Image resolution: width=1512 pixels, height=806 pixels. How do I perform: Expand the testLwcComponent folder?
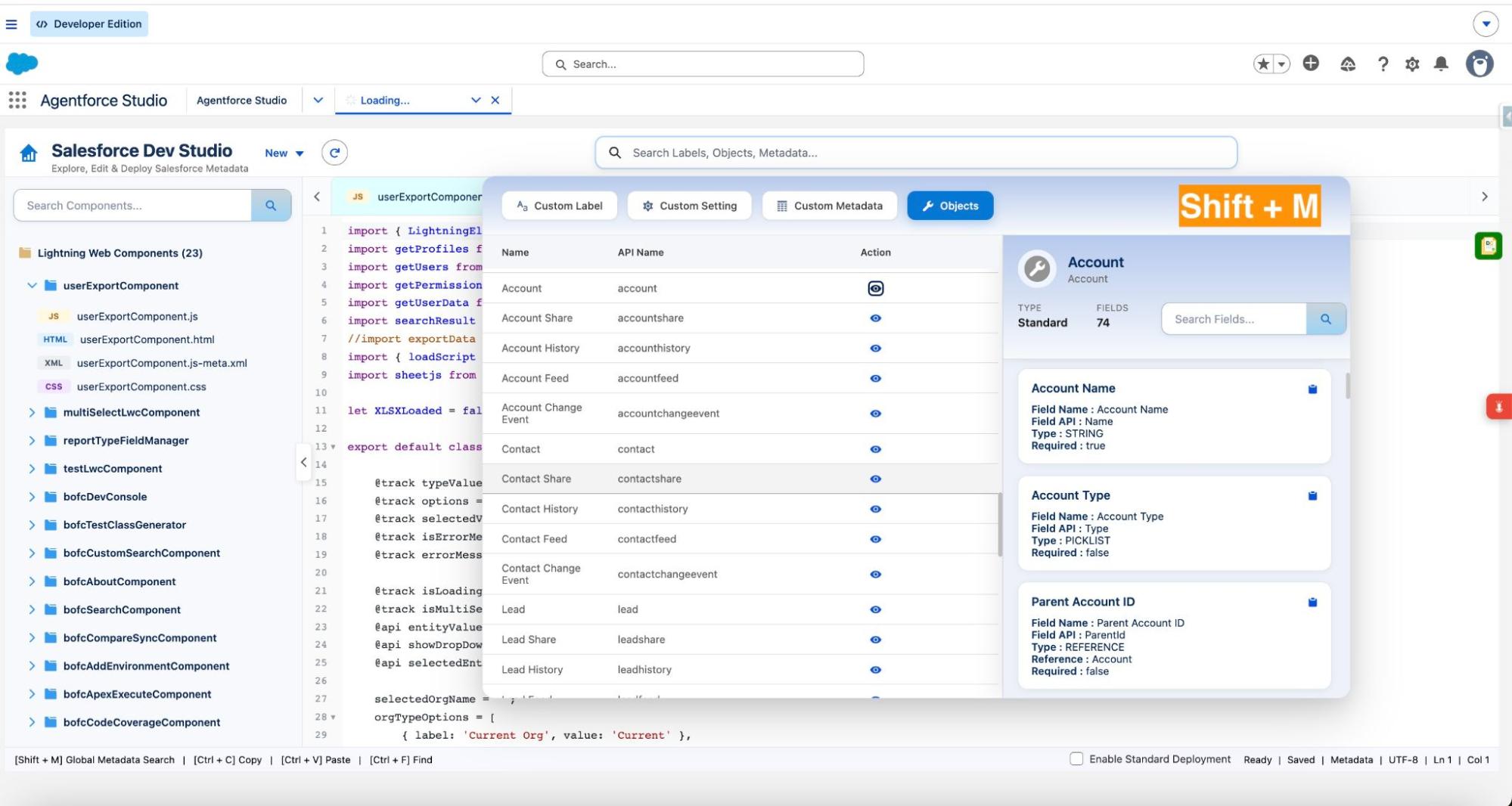click(32, 469)
